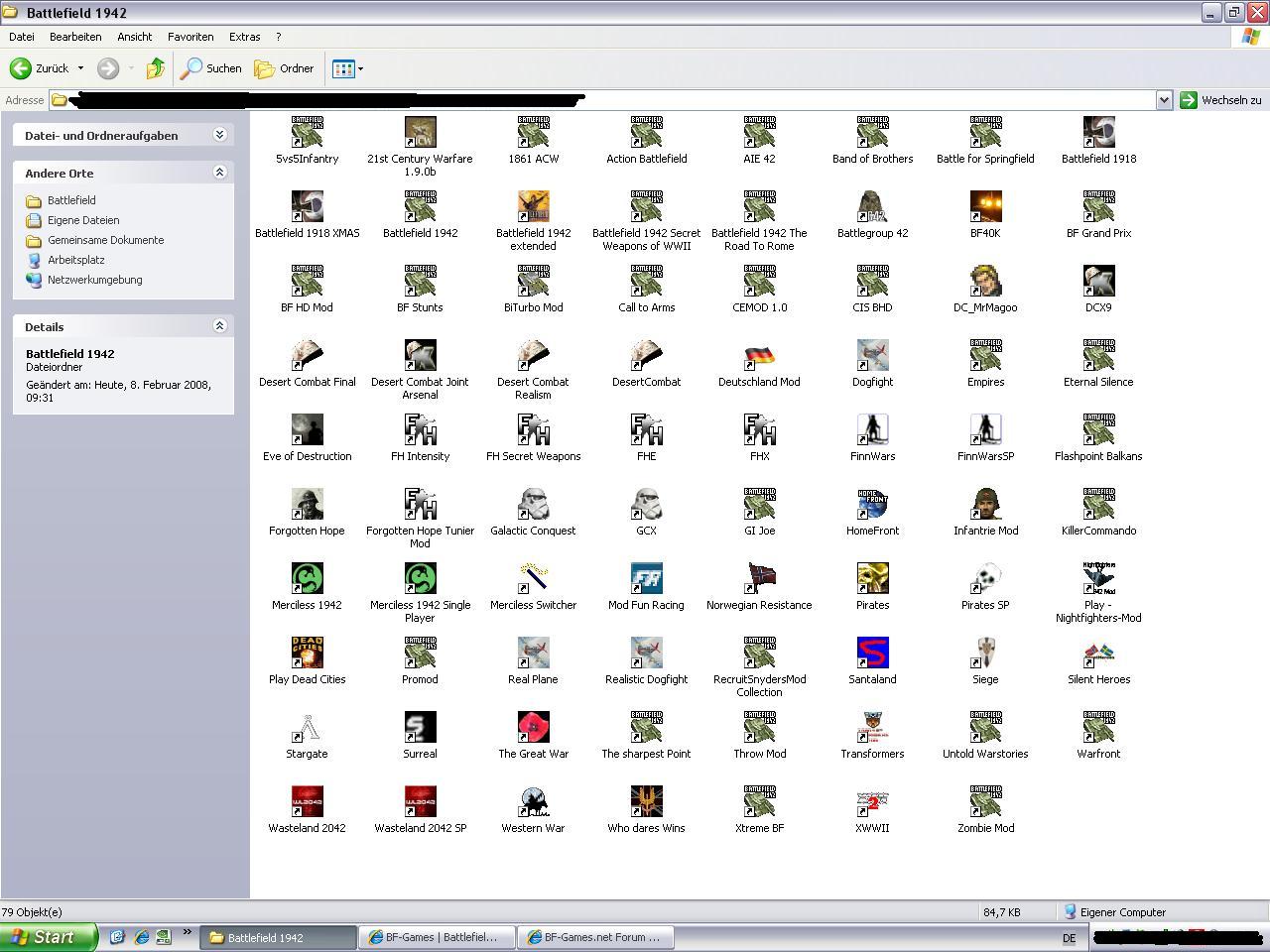Select the Wasteland 2042 SP shortcut

coord(420,809)
